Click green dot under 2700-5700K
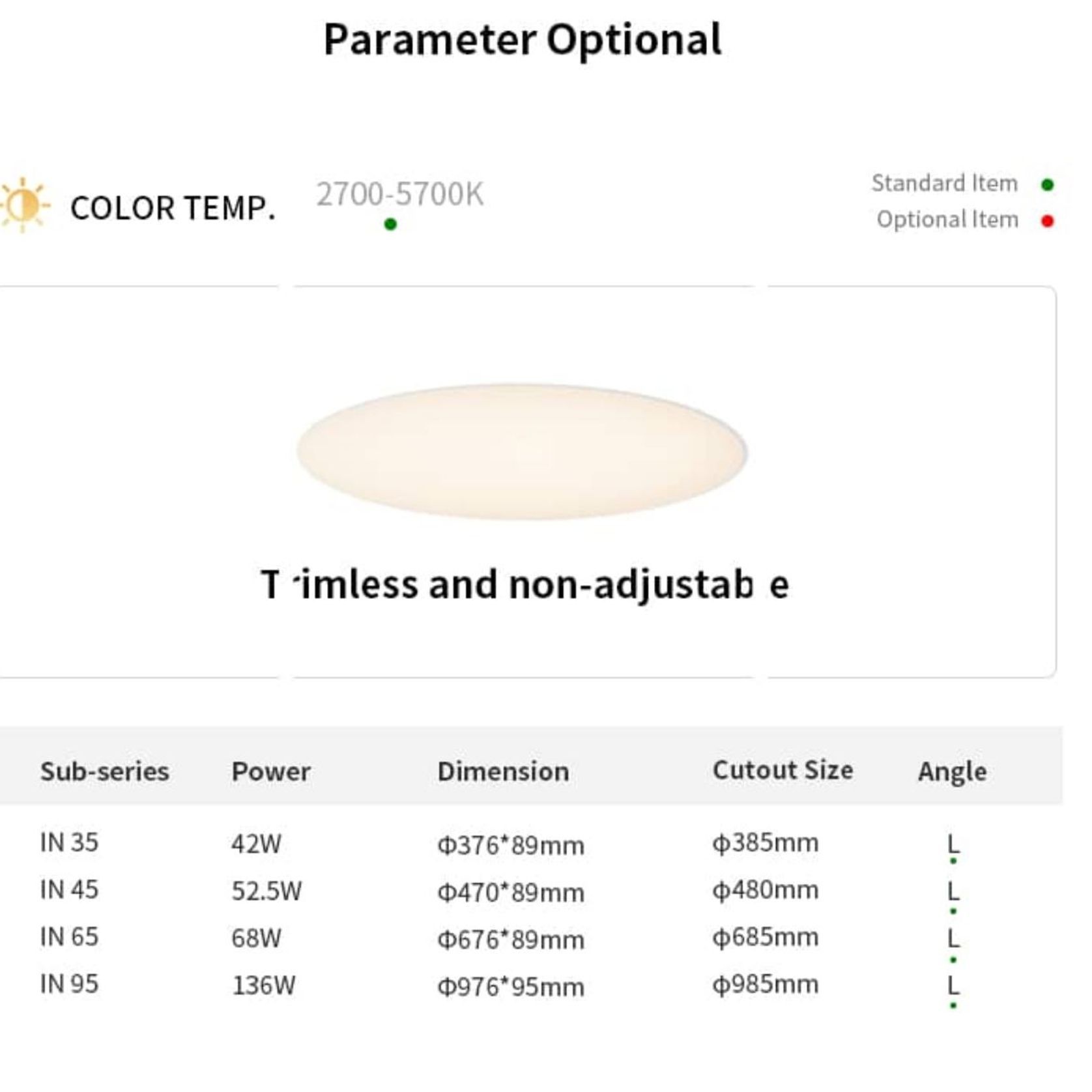This screenshot has height=1092, width=1092. (390, 224)
